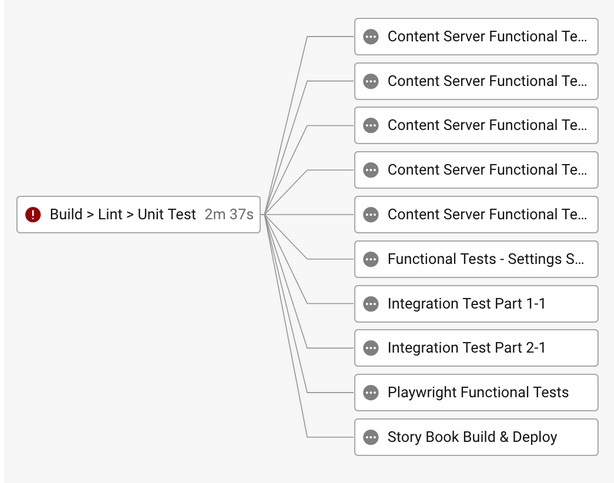This screenshot has width=614, height=483.
Task: Click pending icon beside Story Book Build & Deploy
Action: pos(371,437)
